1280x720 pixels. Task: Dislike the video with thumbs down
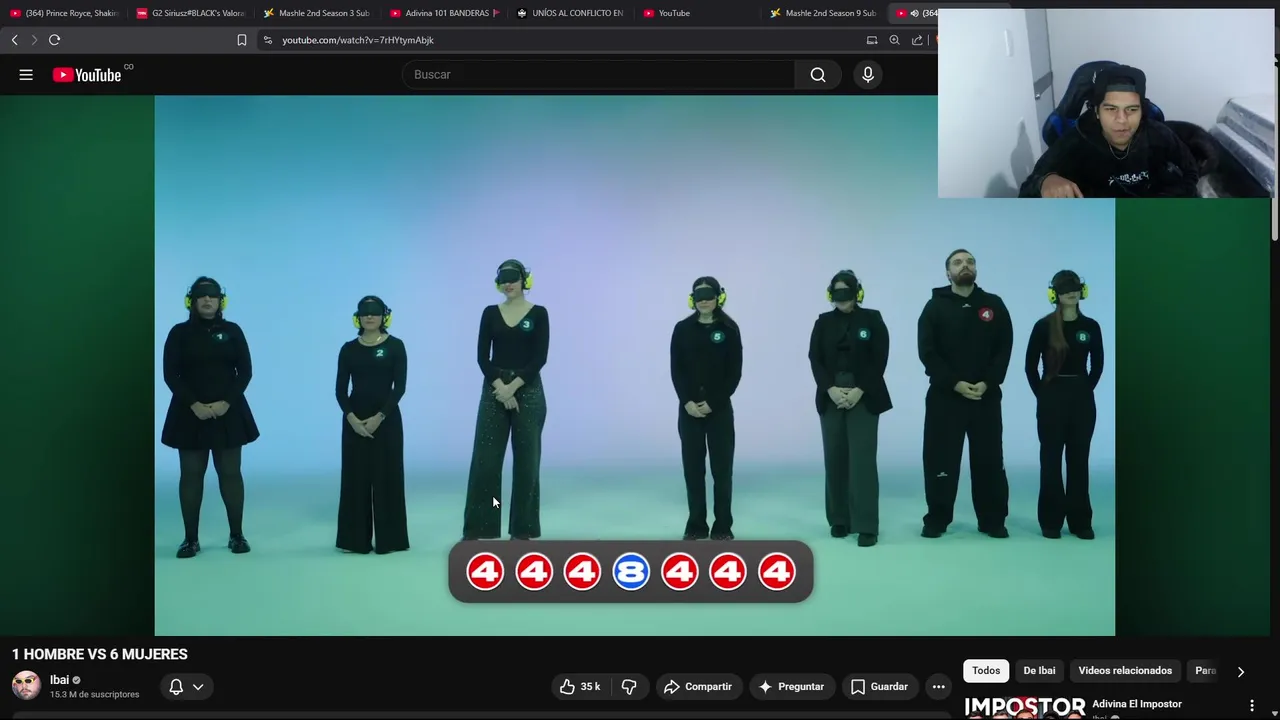[x=629, y=686]
